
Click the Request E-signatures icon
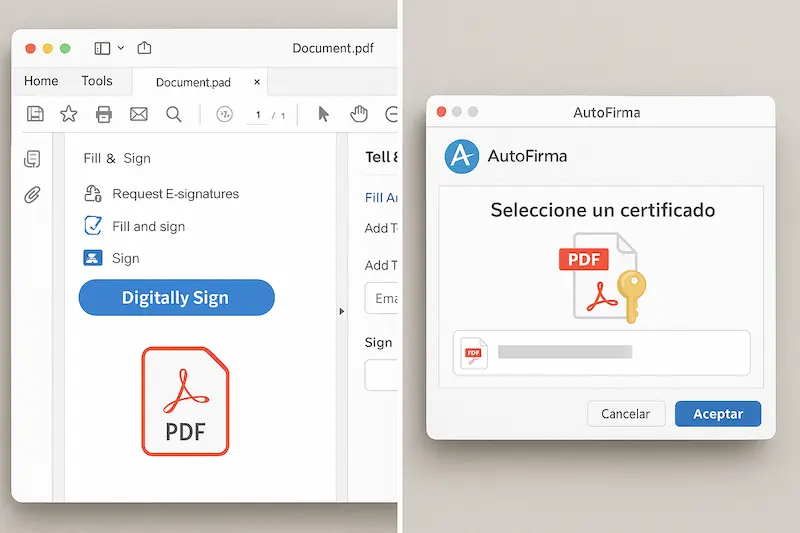click(x=93, y=194)
